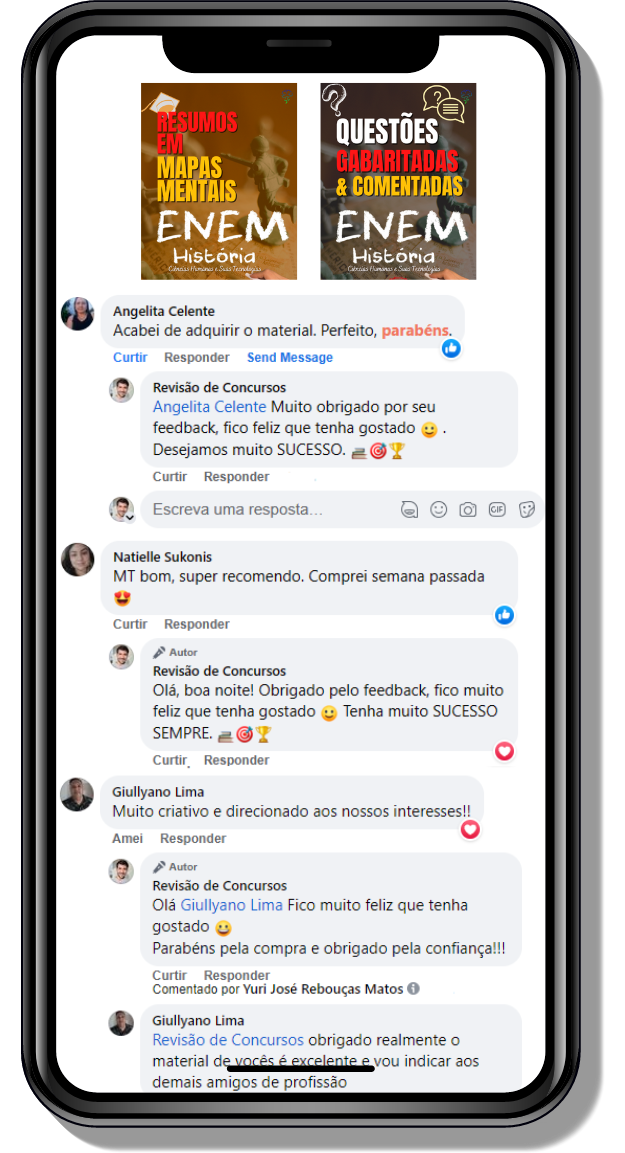View heart reaction on Giullyano Lima's comment

[x=470, y=830]
